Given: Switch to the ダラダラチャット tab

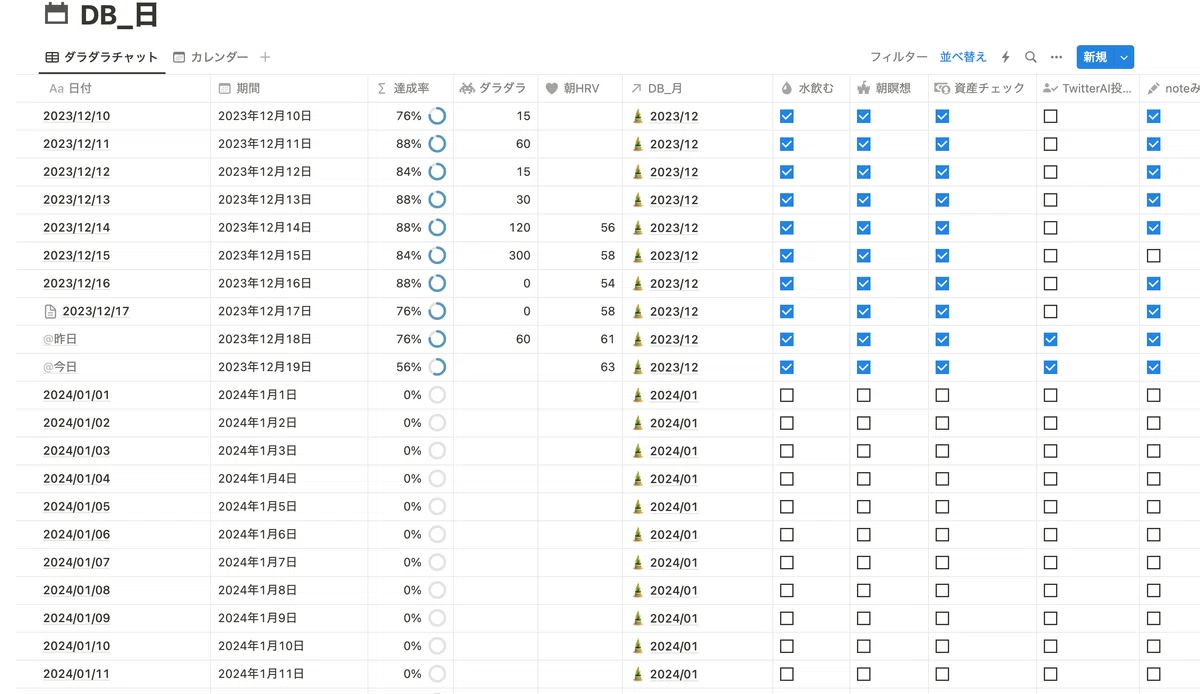Looking at the screenshot, I should tap(102, 57).
